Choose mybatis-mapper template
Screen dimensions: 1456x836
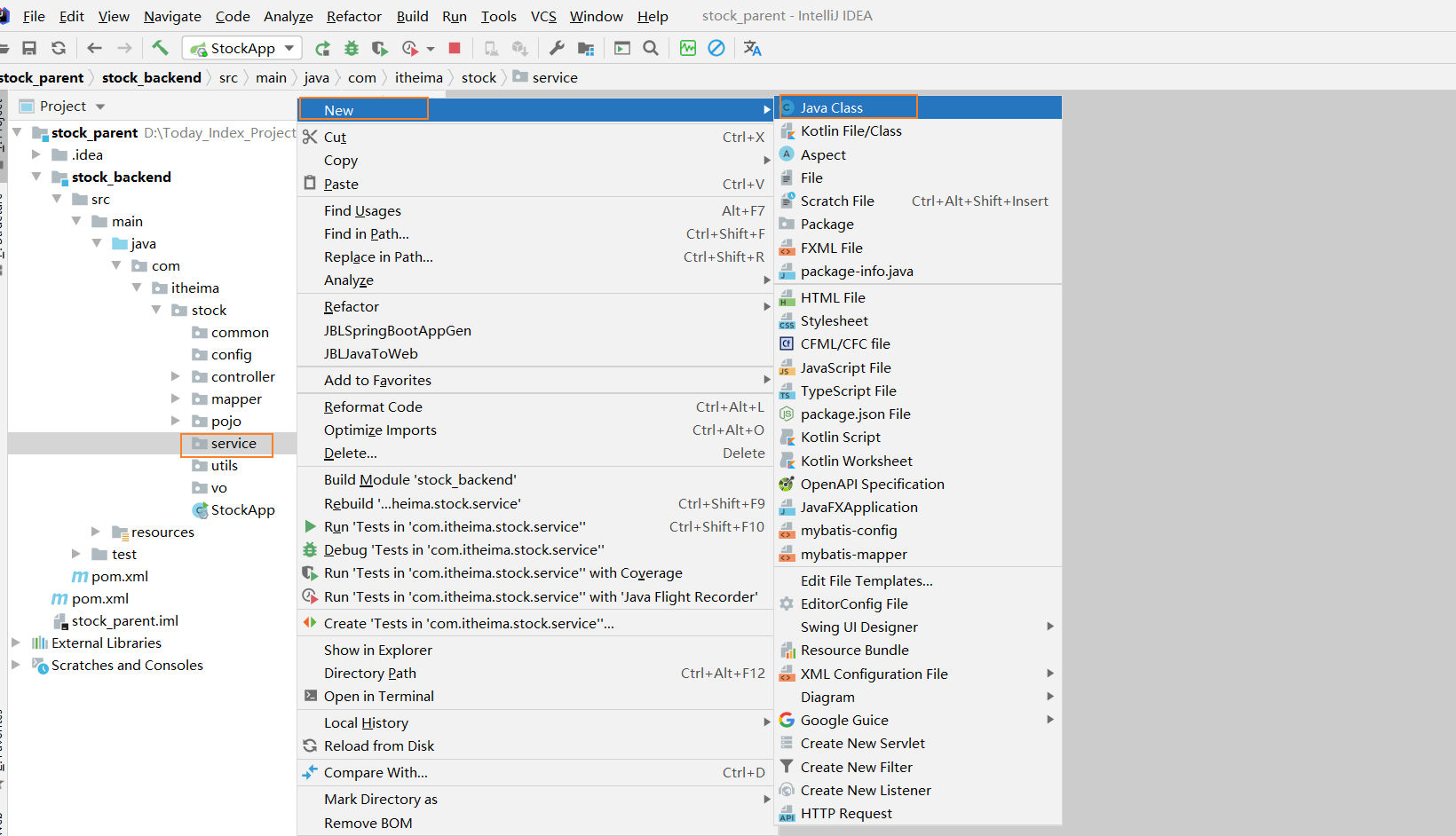click(919, 554)
